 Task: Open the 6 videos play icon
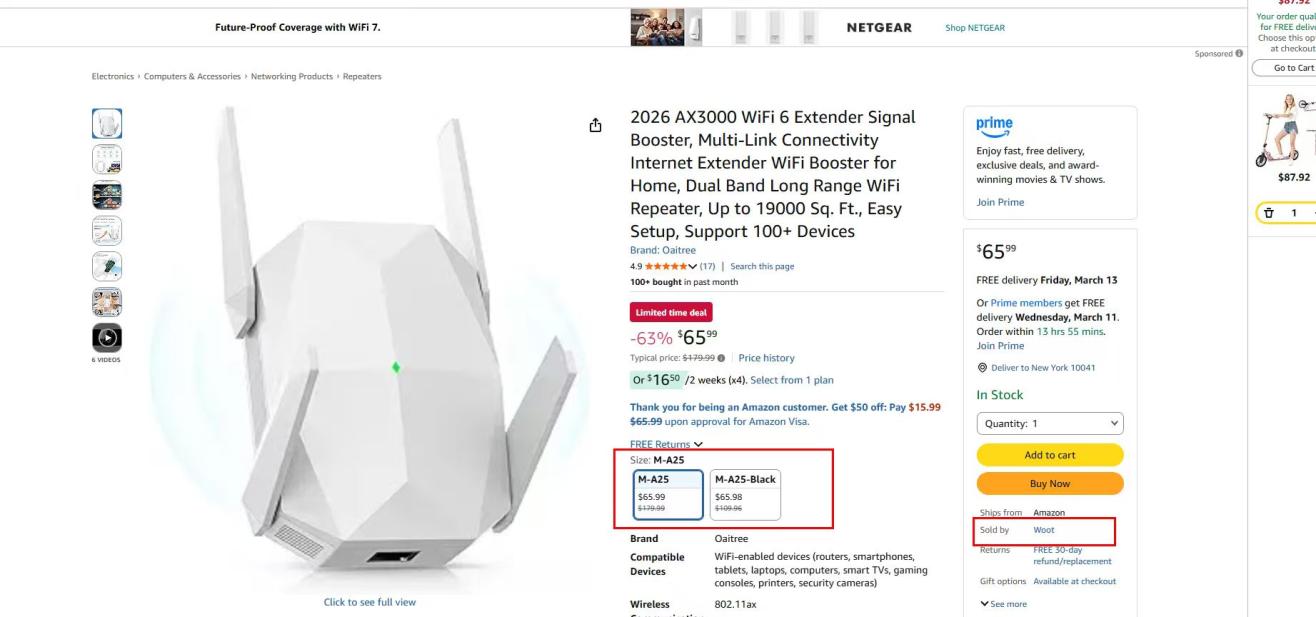(107, 338)
